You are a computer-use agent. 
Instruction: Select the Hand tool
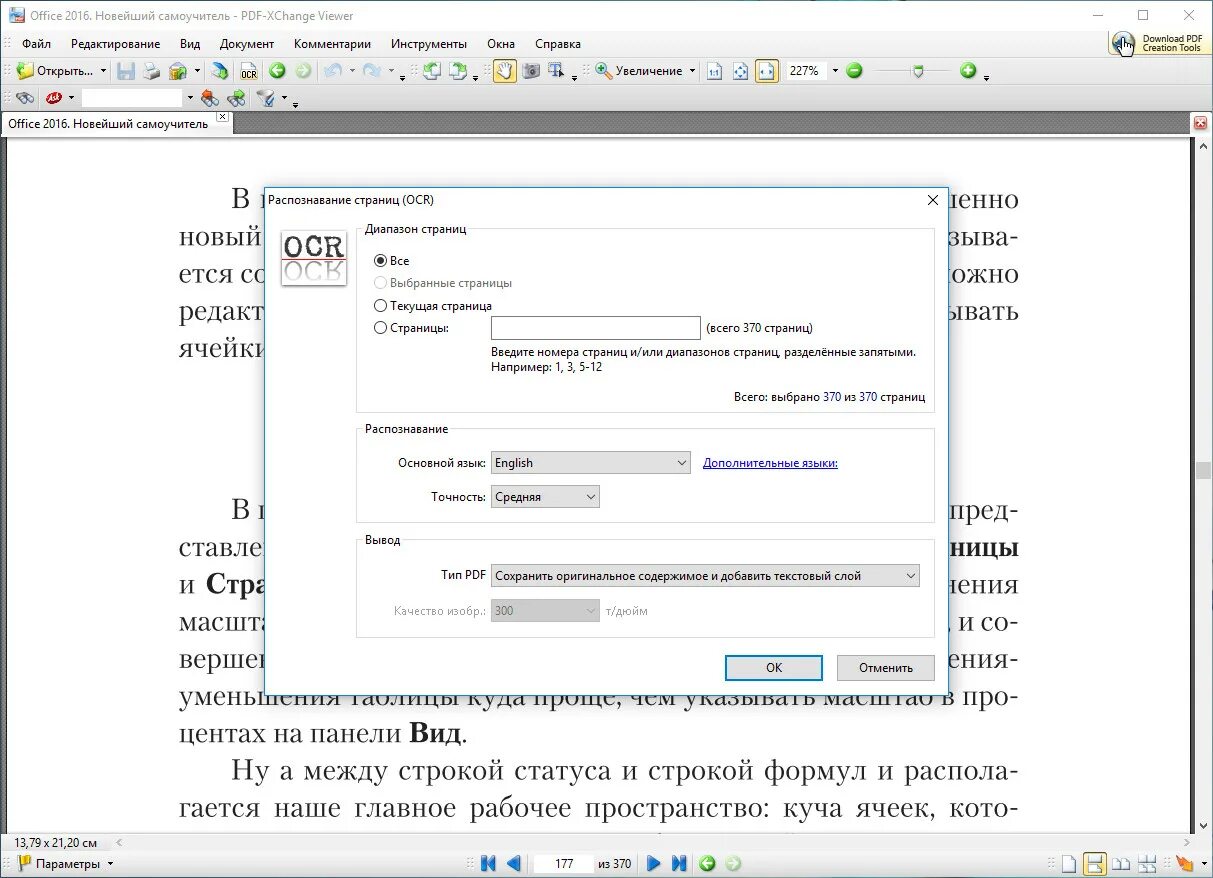[505, 71]
